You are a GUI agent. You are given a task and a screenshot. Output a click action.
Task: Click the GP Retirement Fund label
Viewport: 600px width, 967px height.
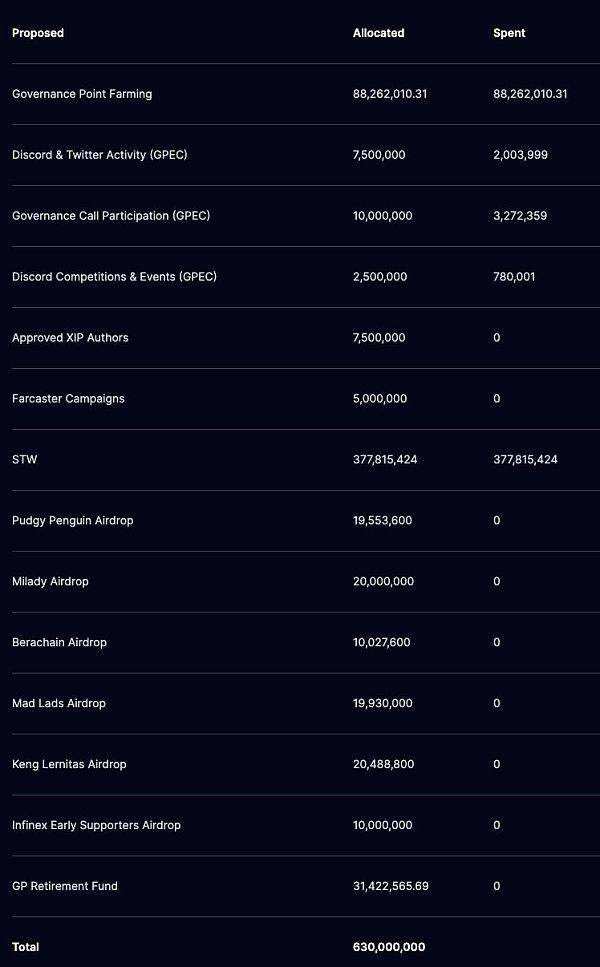65,887
